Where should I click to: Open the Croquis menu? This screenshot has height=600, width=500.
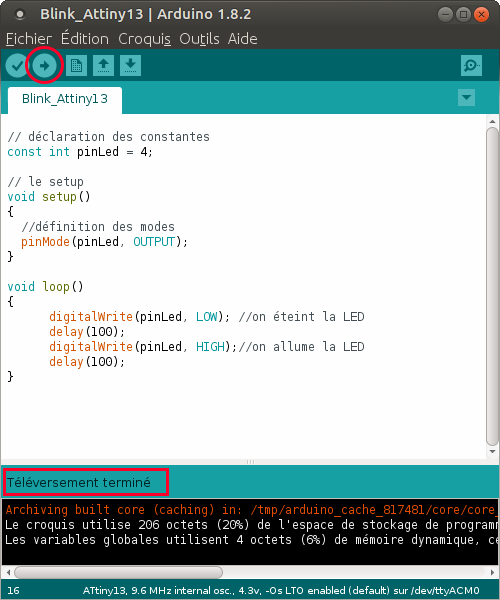145,39
